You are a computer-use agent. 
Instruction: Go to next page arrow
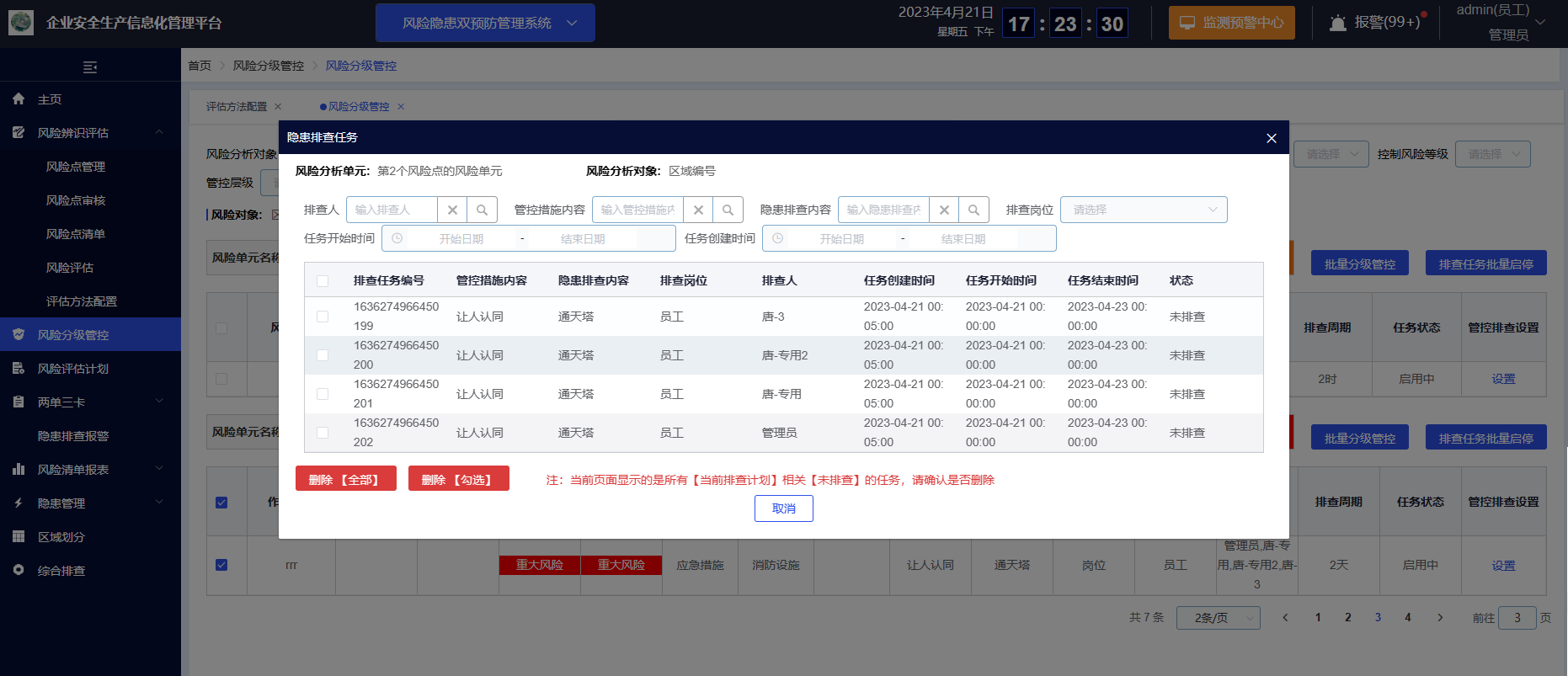1440,618
